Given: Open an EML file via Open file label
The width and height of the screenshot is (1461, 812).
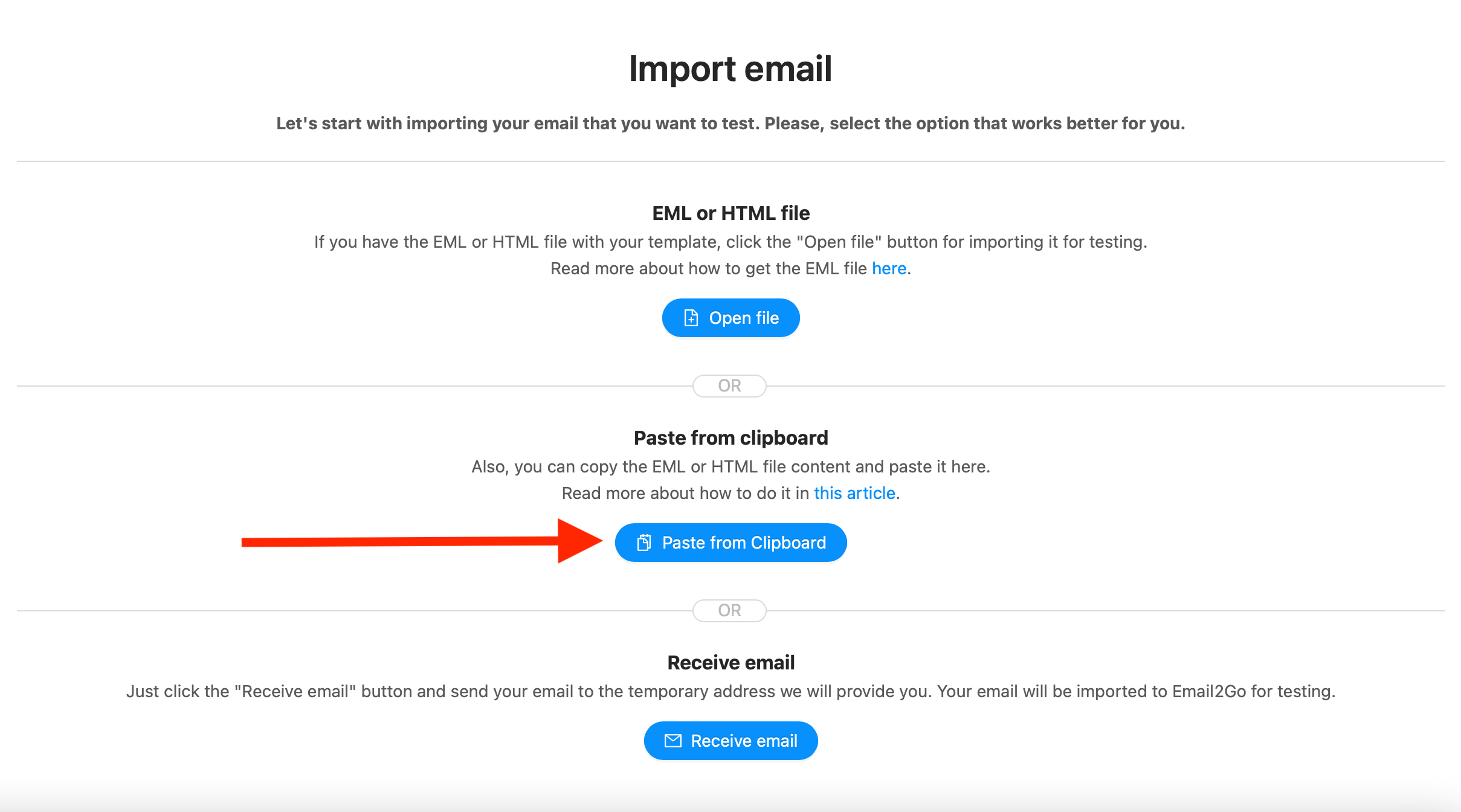Looking at the screenshot, I should tap(744, 318).
